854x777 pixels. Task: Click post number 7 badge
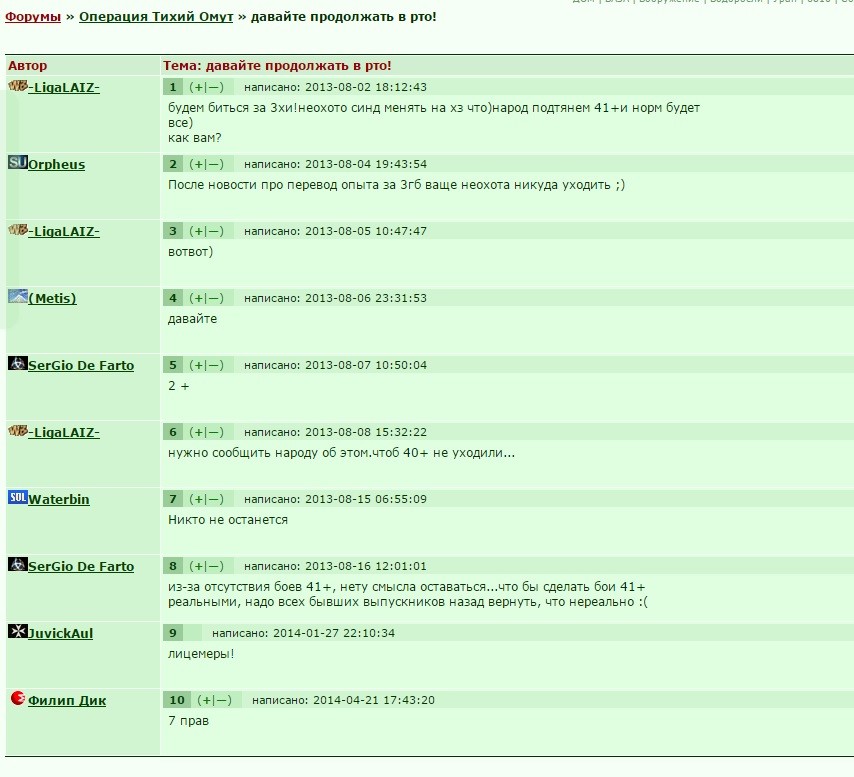pyautogui.click(x=173, y=499)
